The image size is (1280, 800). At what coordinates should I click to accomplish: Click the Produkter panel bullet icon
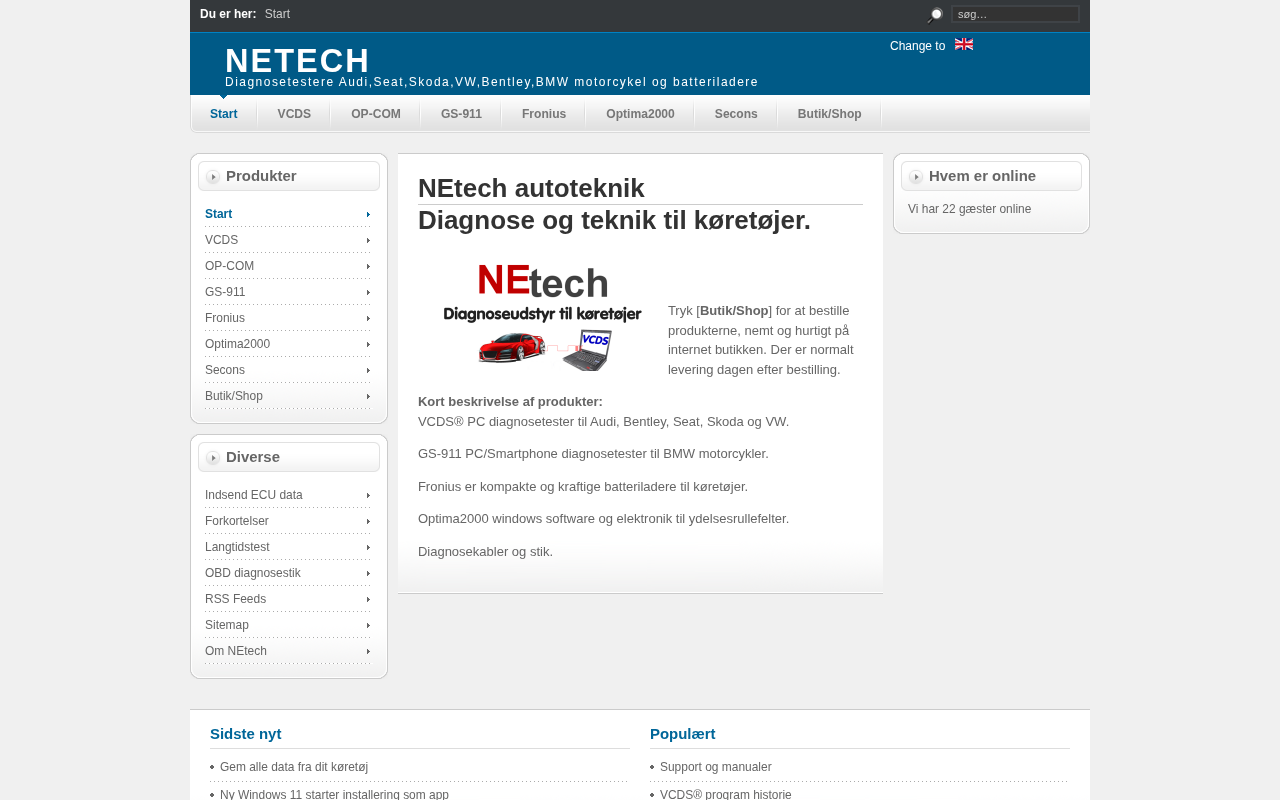(x=213, y=177)
